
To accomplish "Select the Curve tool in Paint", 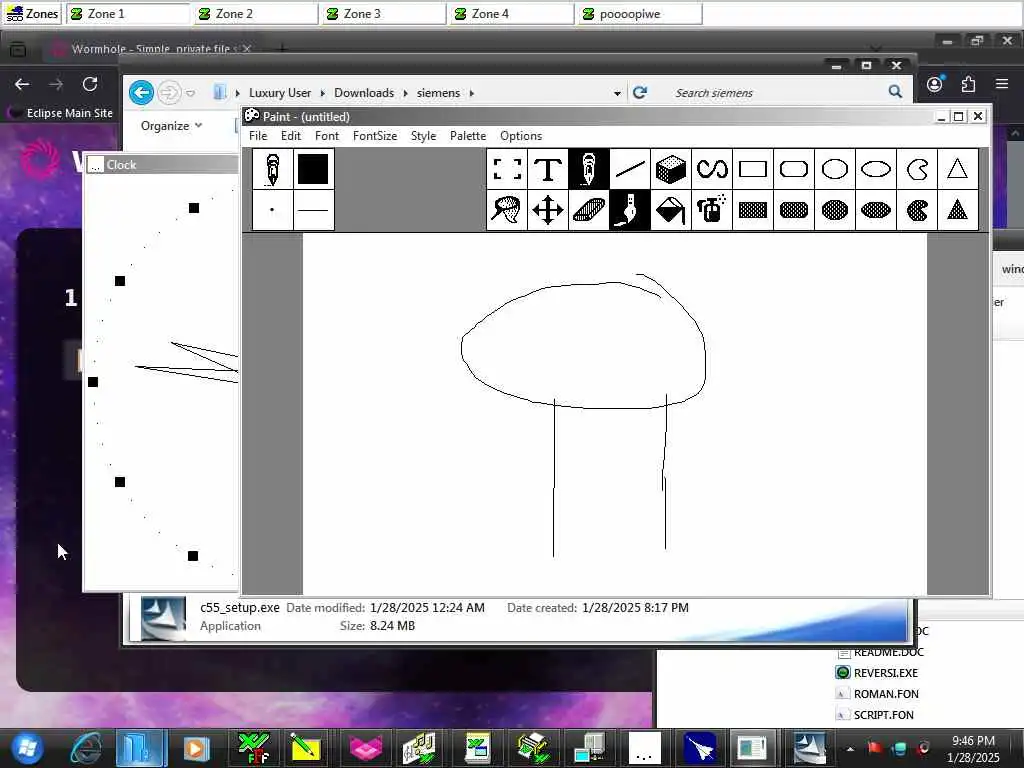I will click(x=712, y=169).
